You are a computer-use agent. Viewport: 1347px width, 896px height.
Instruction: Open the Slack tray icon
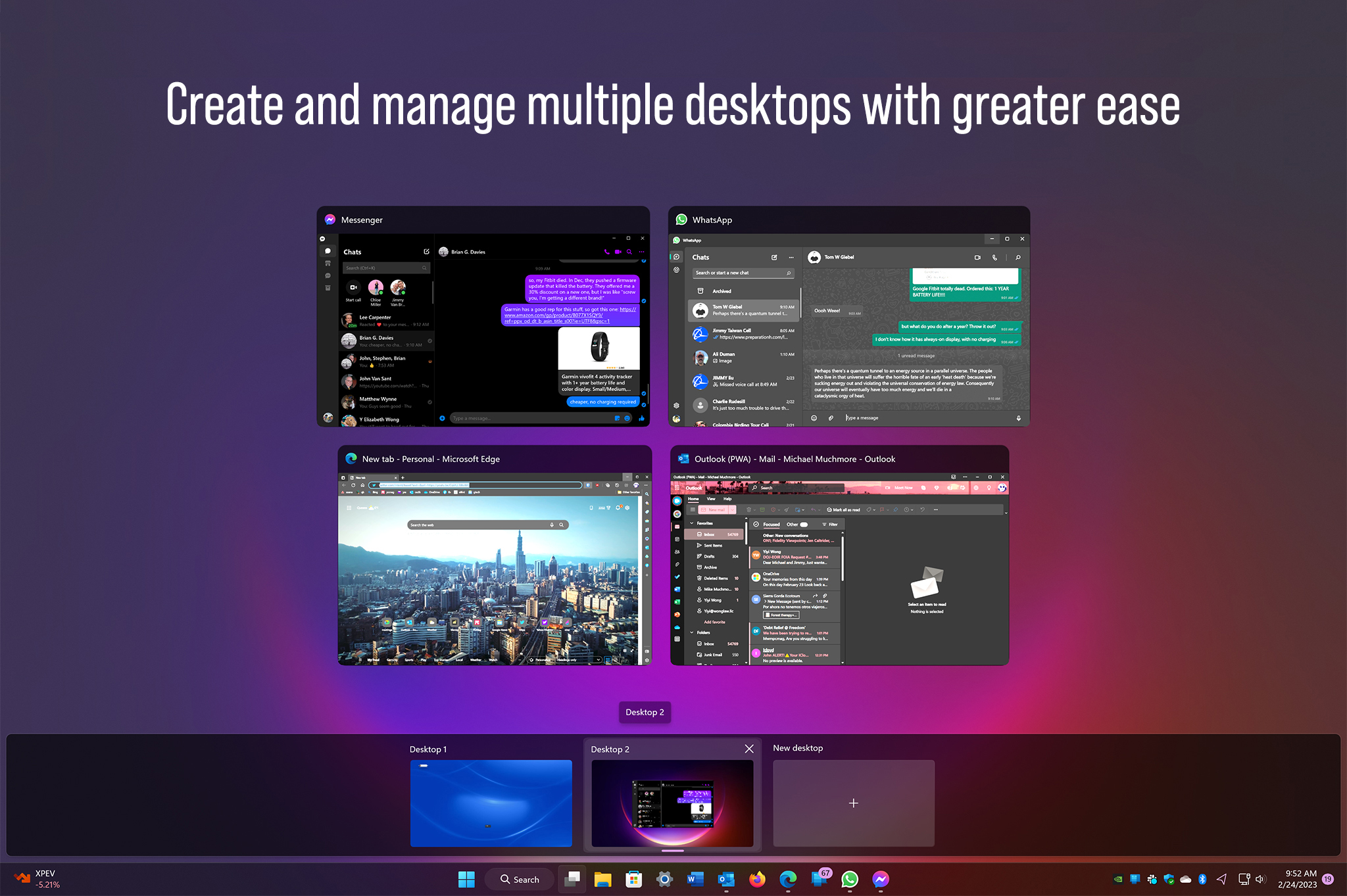point(1152,879)
